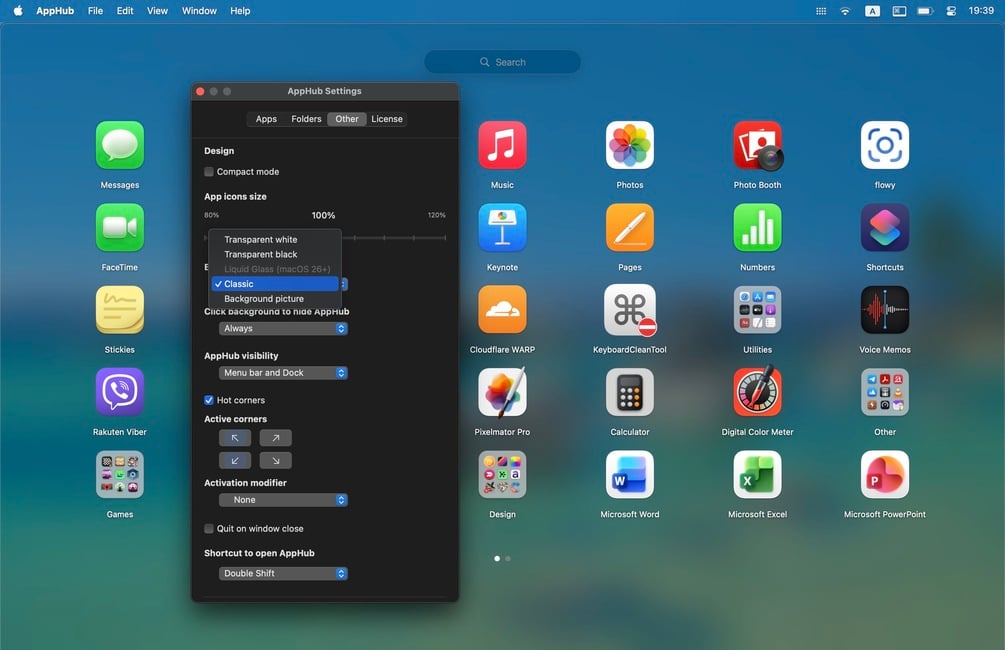
Task: Switch to the Folders settings tab
Action: (x=306, y=119)
